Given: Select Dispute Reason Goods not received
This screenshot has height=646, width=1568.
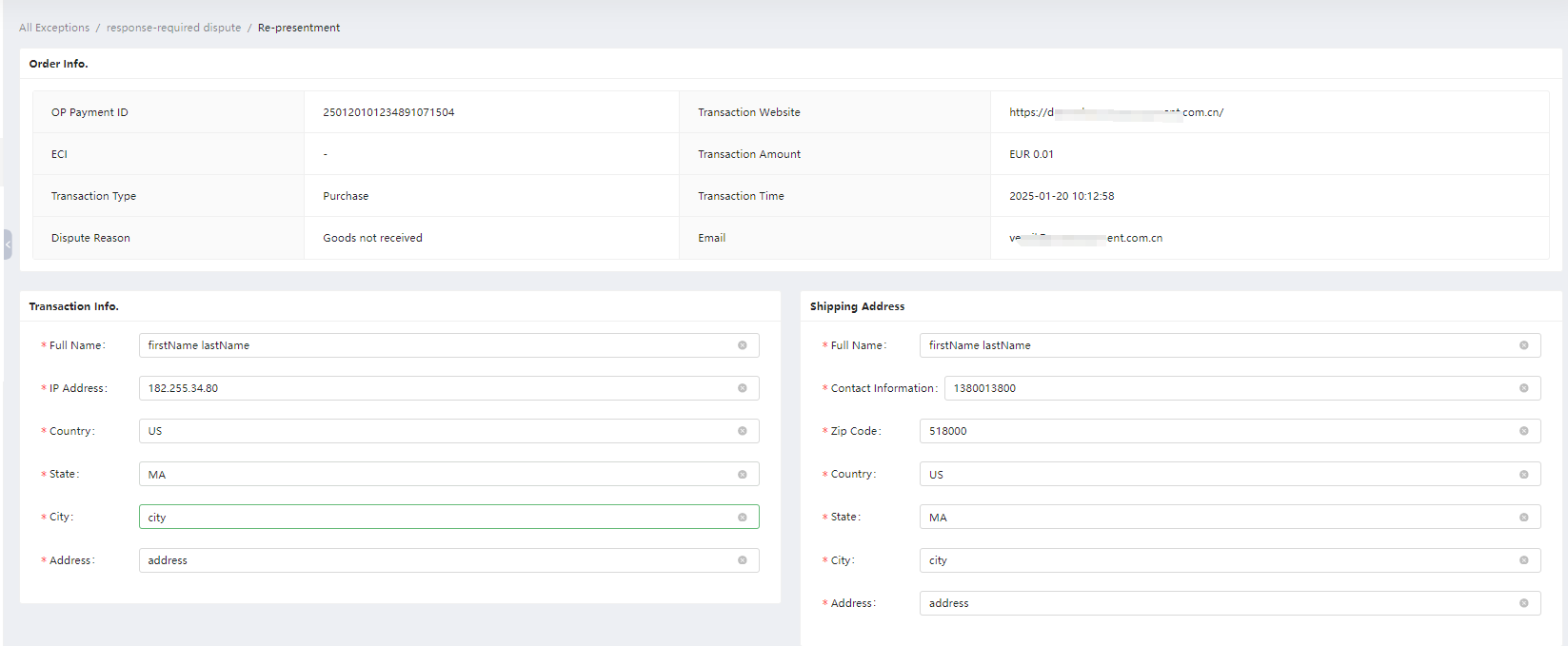Looking at the screenshot, I should click(372, 238).
